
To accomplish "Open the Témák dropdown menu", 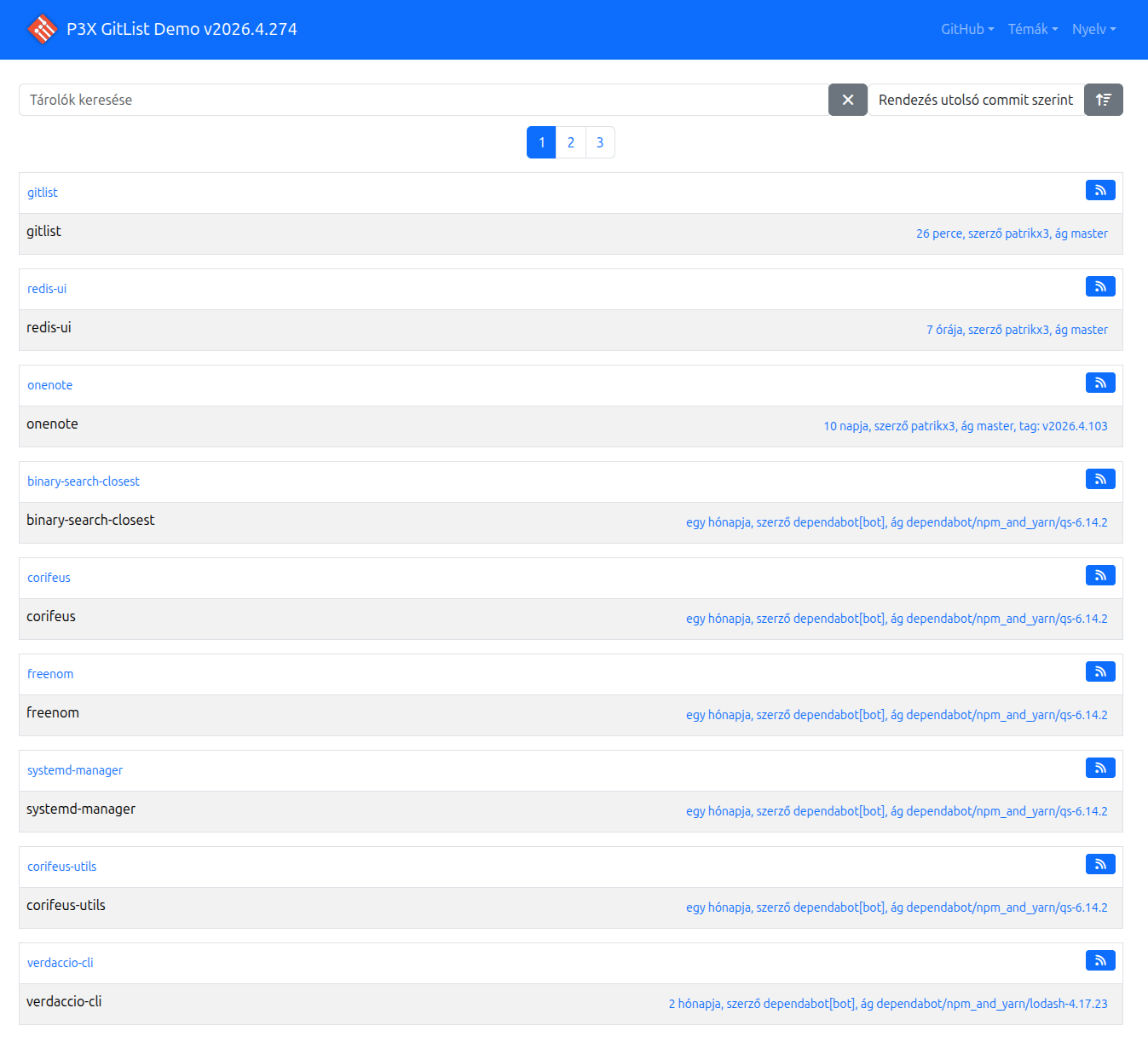I will [1030, 29].
